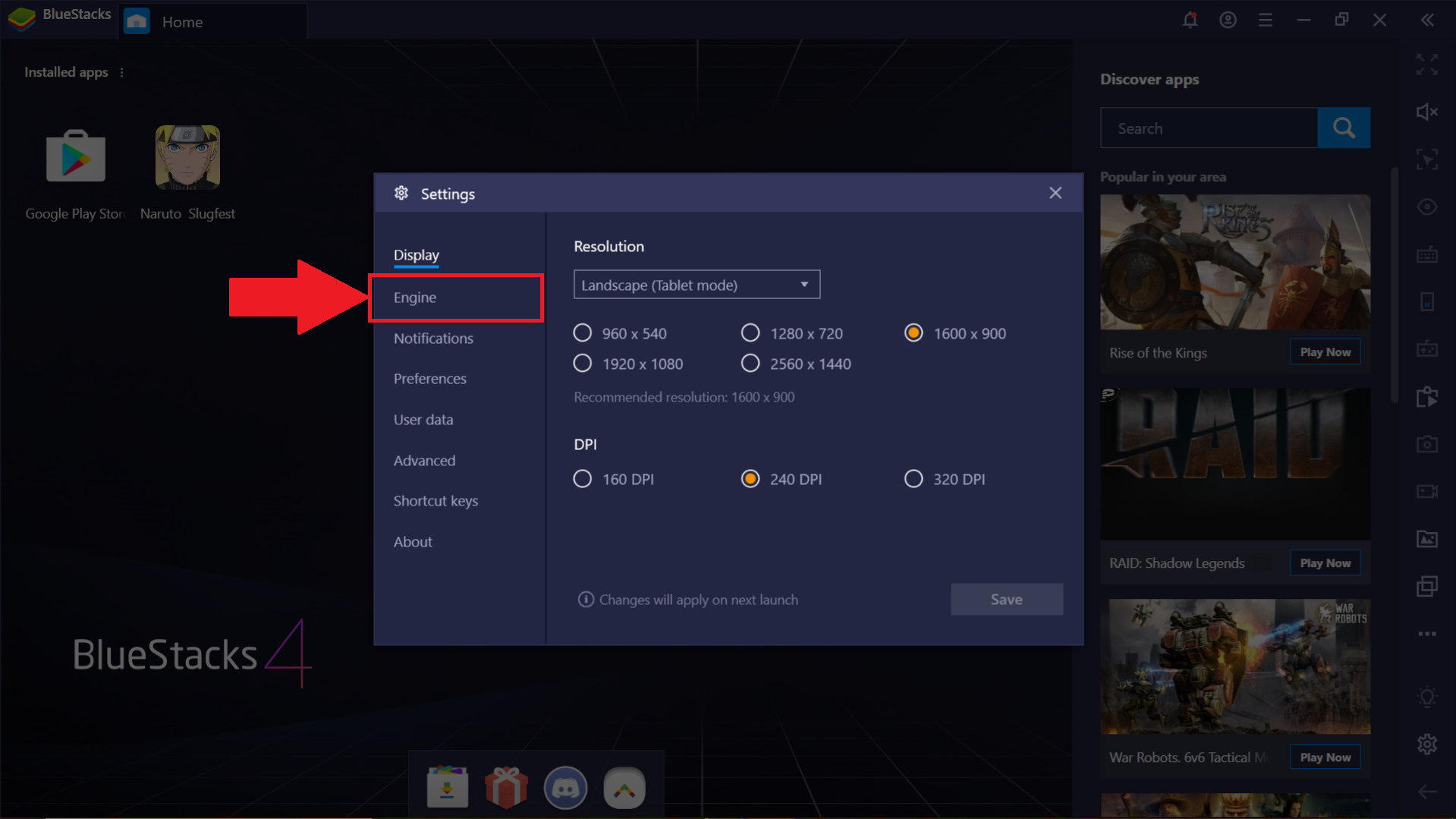Open the Notifications settings tab
Screen dimensions: 1456x819
coord(433,339)
